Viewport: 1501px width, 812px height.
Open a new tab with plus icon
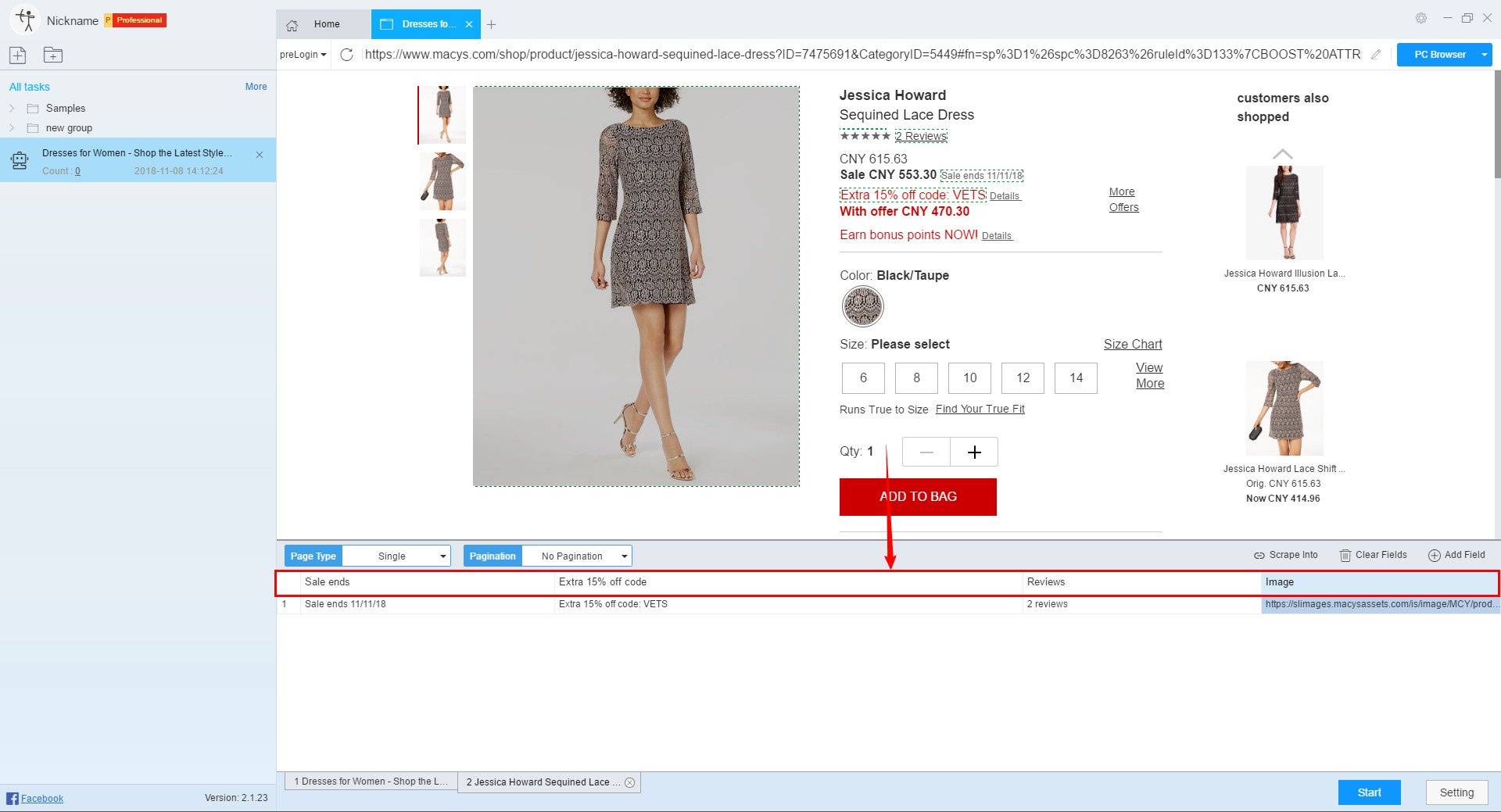pos(491,24)
